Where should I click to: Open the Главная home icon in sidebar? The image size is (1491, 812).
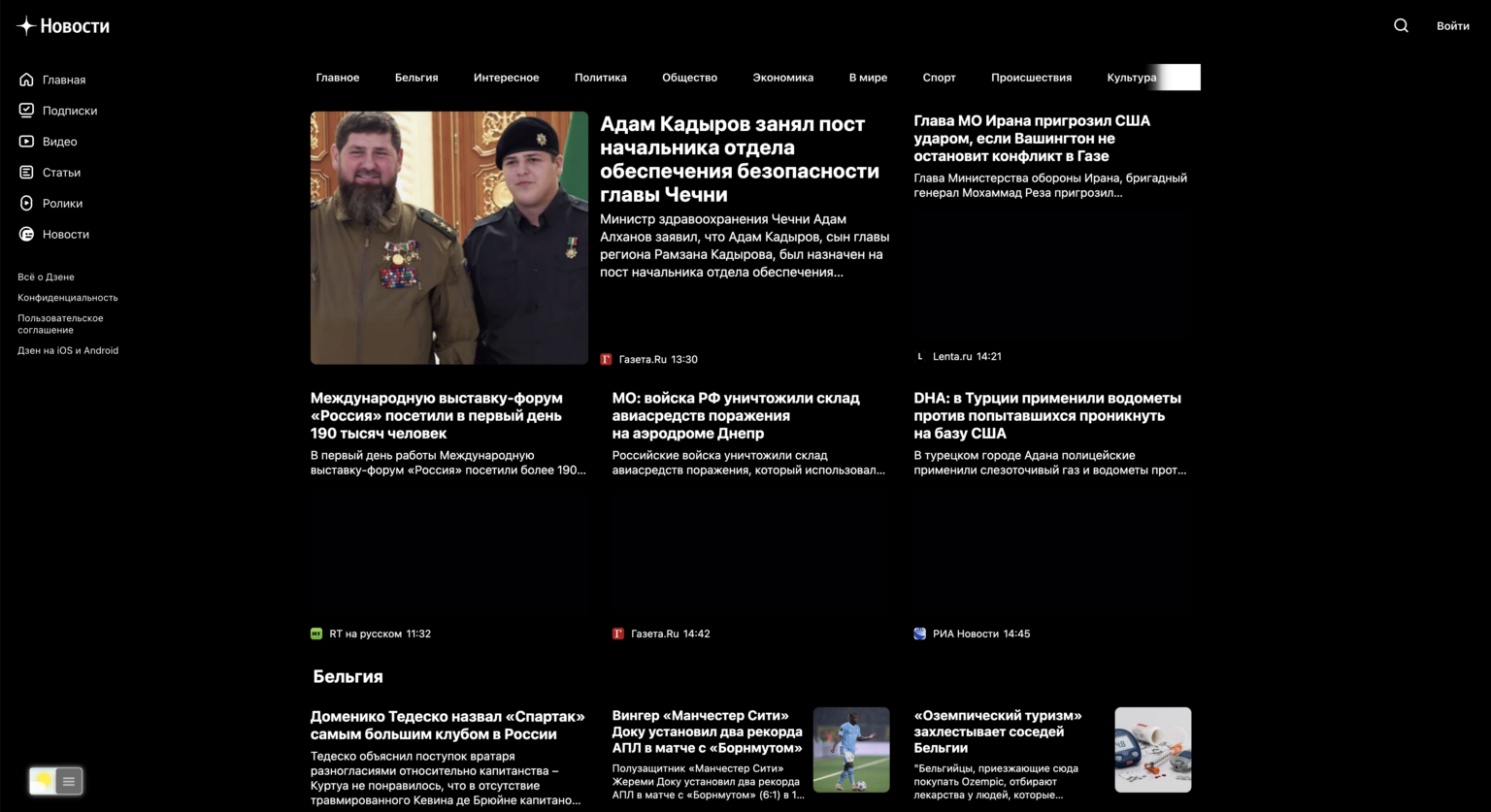(26, 80)
